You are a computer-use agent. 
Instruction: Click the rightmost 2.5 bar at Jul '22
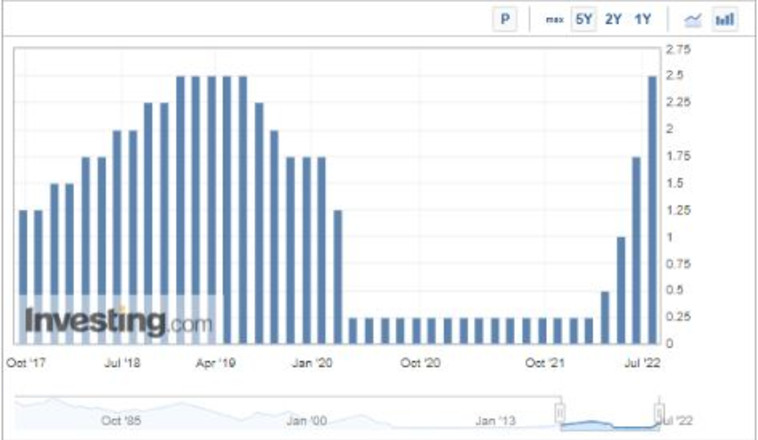coord(652,210)
